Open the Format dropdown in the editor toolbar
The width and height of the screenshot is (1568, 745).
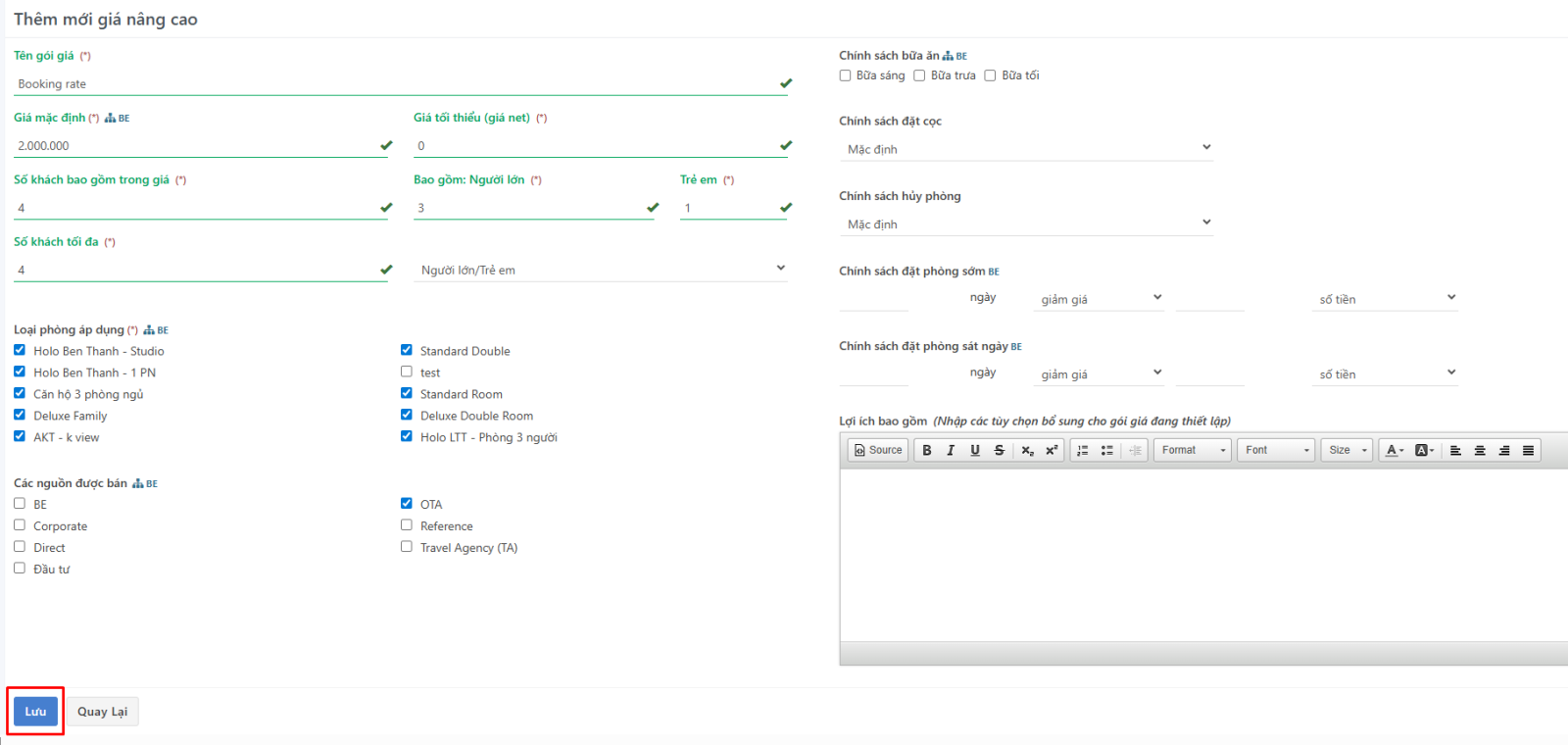pos(1193,450)
